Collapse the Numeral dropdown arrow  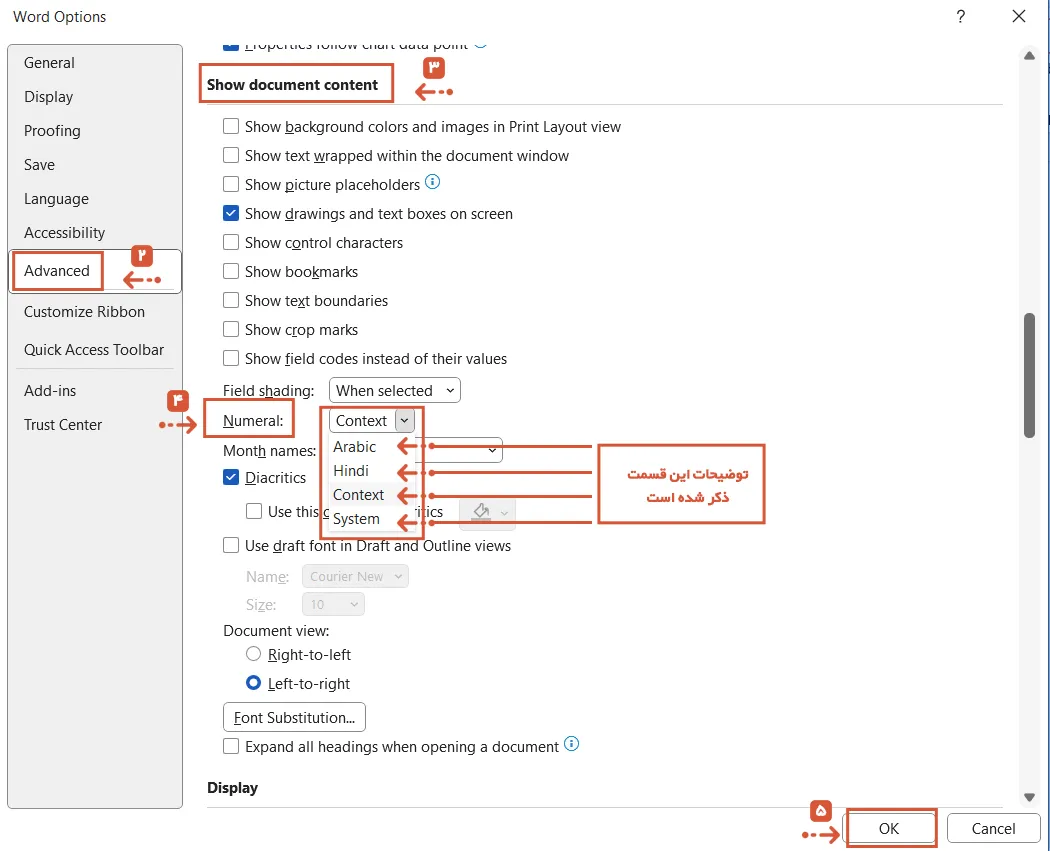(x=404, y=420)
